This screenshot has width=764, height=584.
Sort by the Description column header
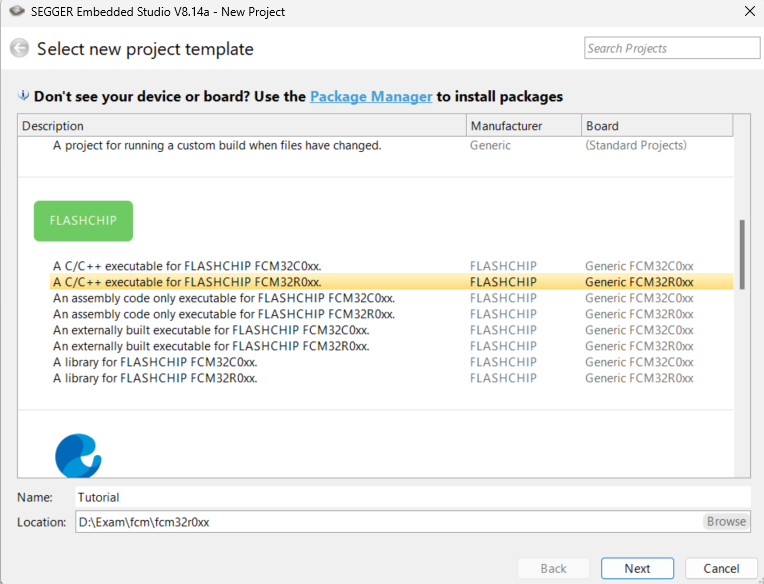[x=242, y=126]
